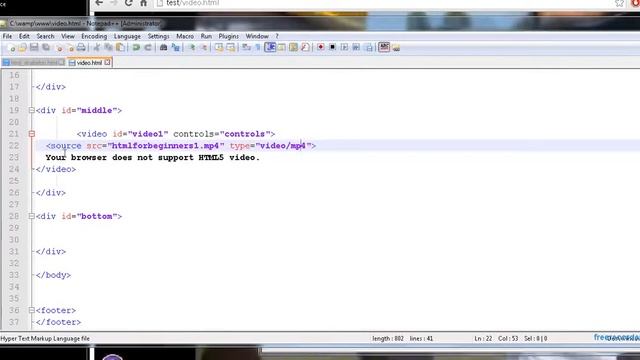Open the View menu
Image resolution: width=640 pixels, height=360 pixels.
68,36
